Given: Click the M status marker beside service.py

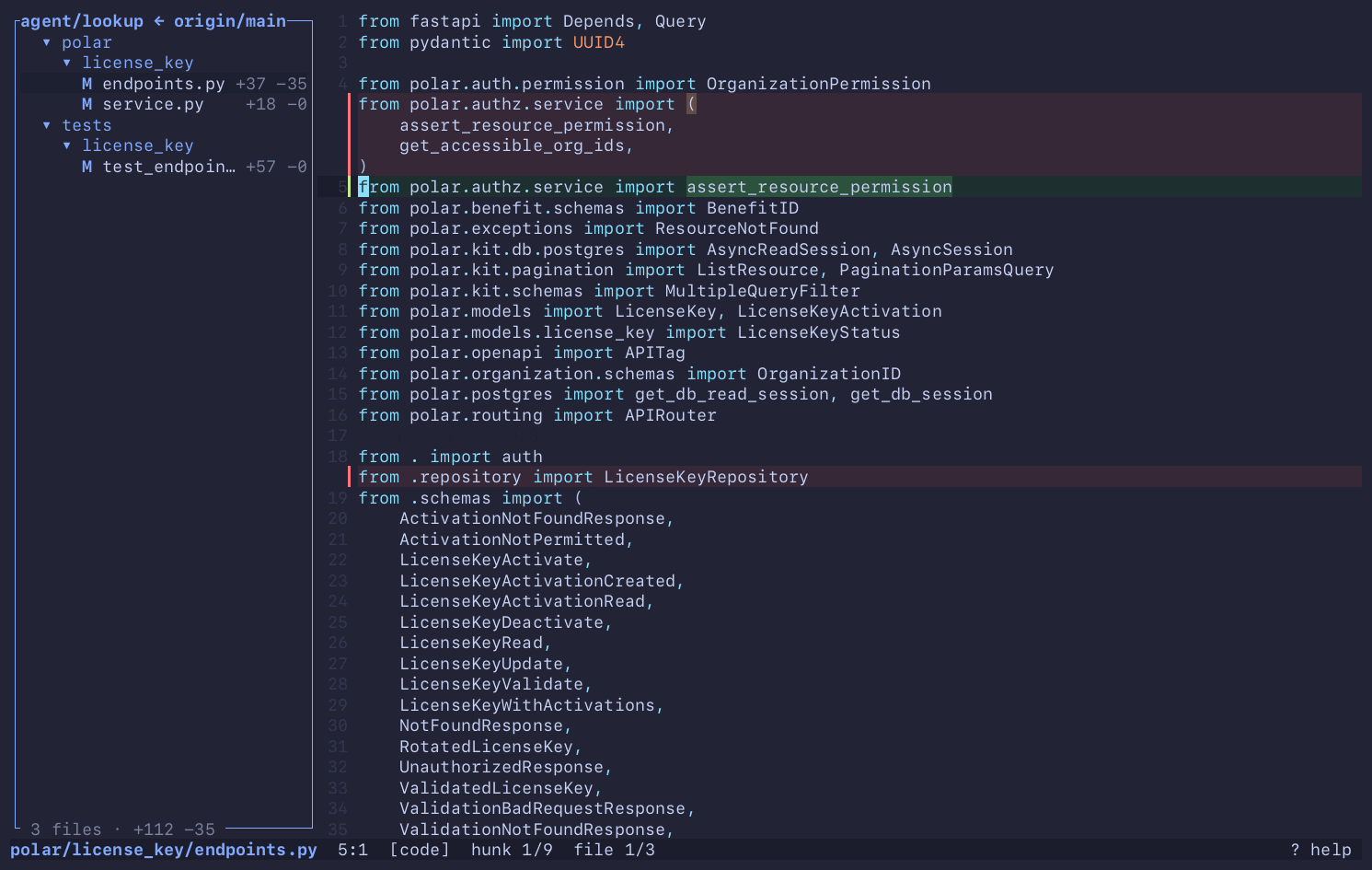Looking at the screenshot, I should [86, 104].
